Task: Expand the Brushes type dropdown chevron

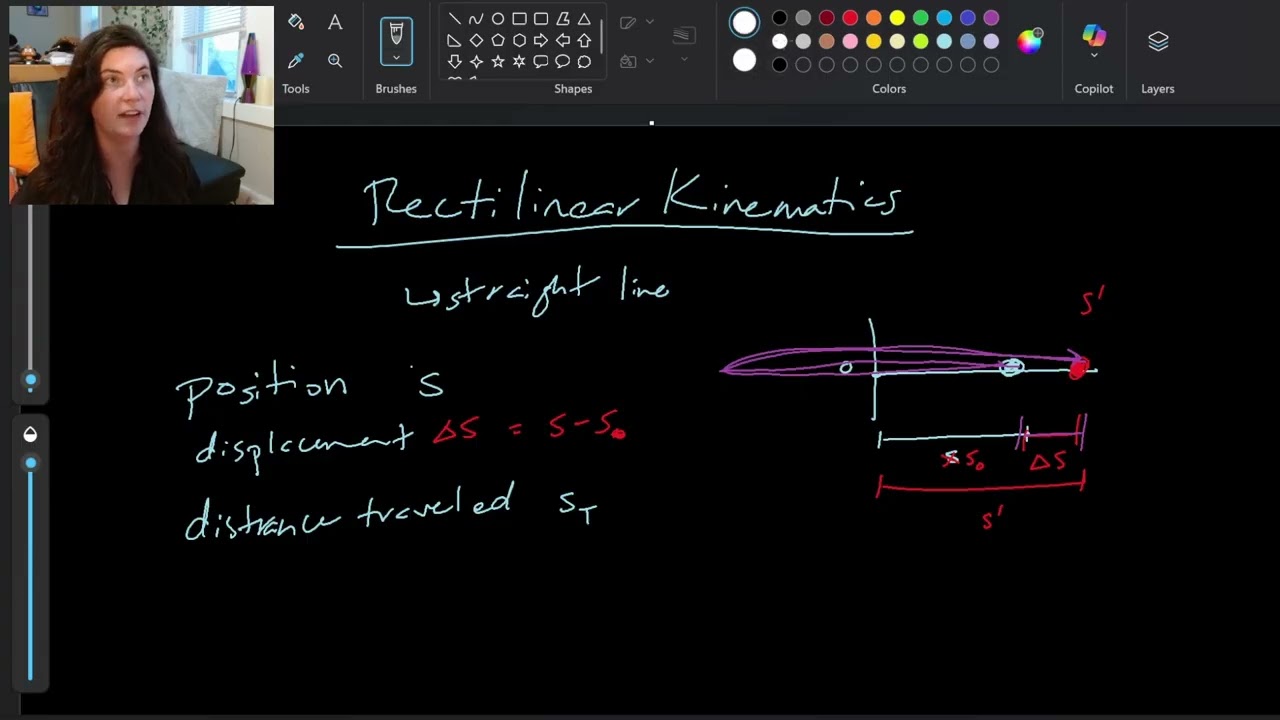Action: (x=396, y=58)
